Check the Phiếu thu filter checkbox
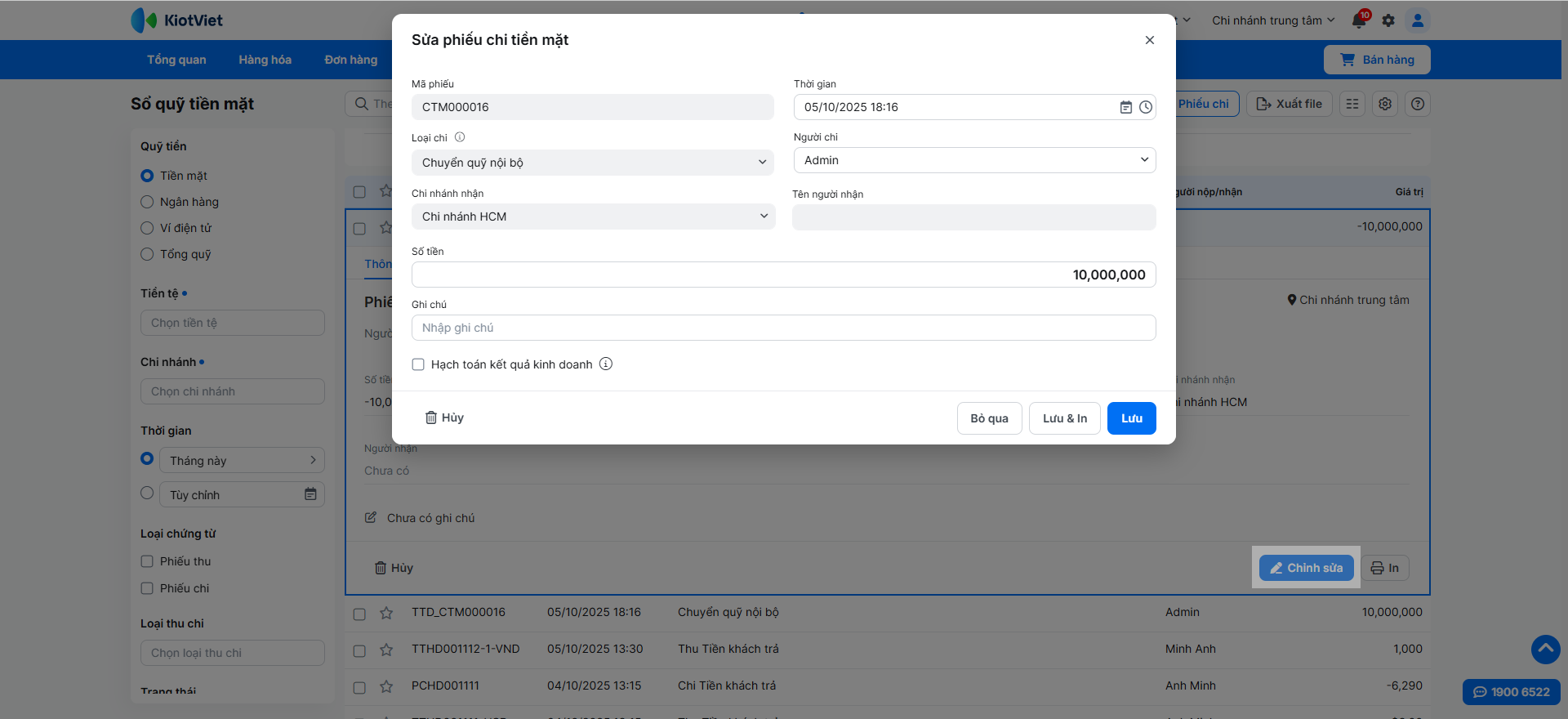Viewport: 1568px width, 719px height. point(147,561)
